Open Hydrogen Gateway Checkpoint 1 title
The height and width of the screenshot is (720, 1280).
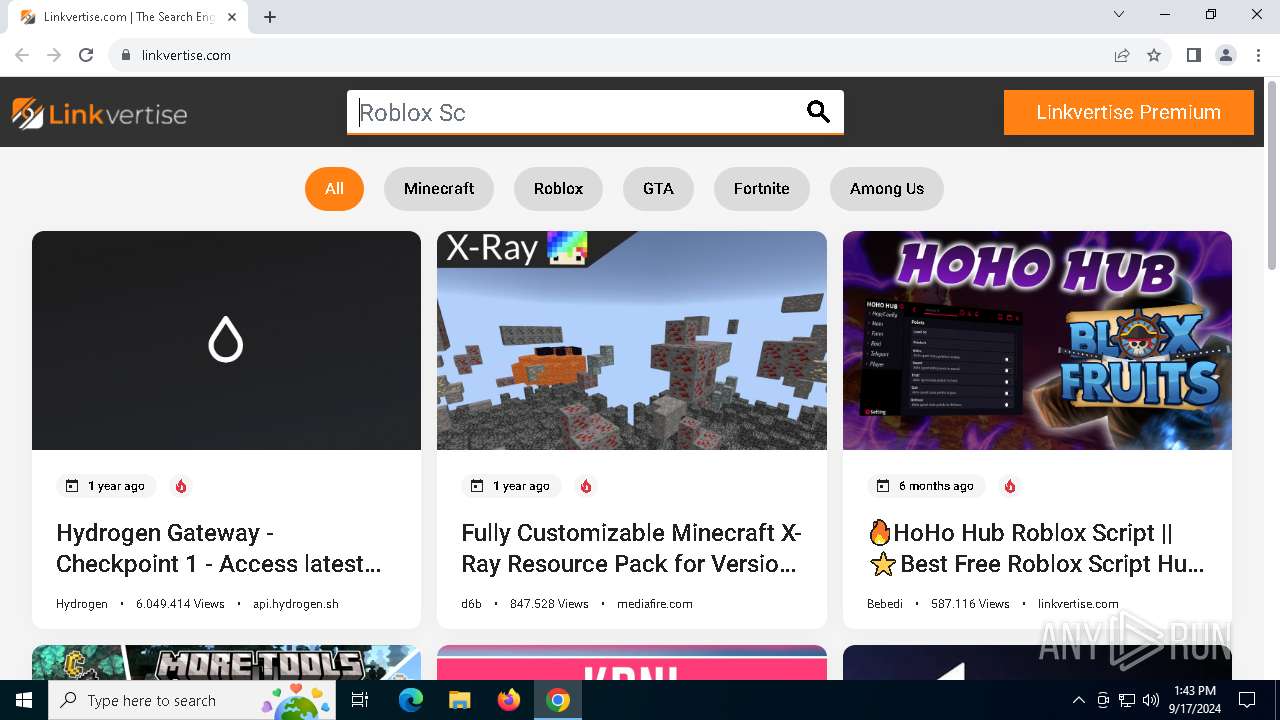click(x=219, y=548)
